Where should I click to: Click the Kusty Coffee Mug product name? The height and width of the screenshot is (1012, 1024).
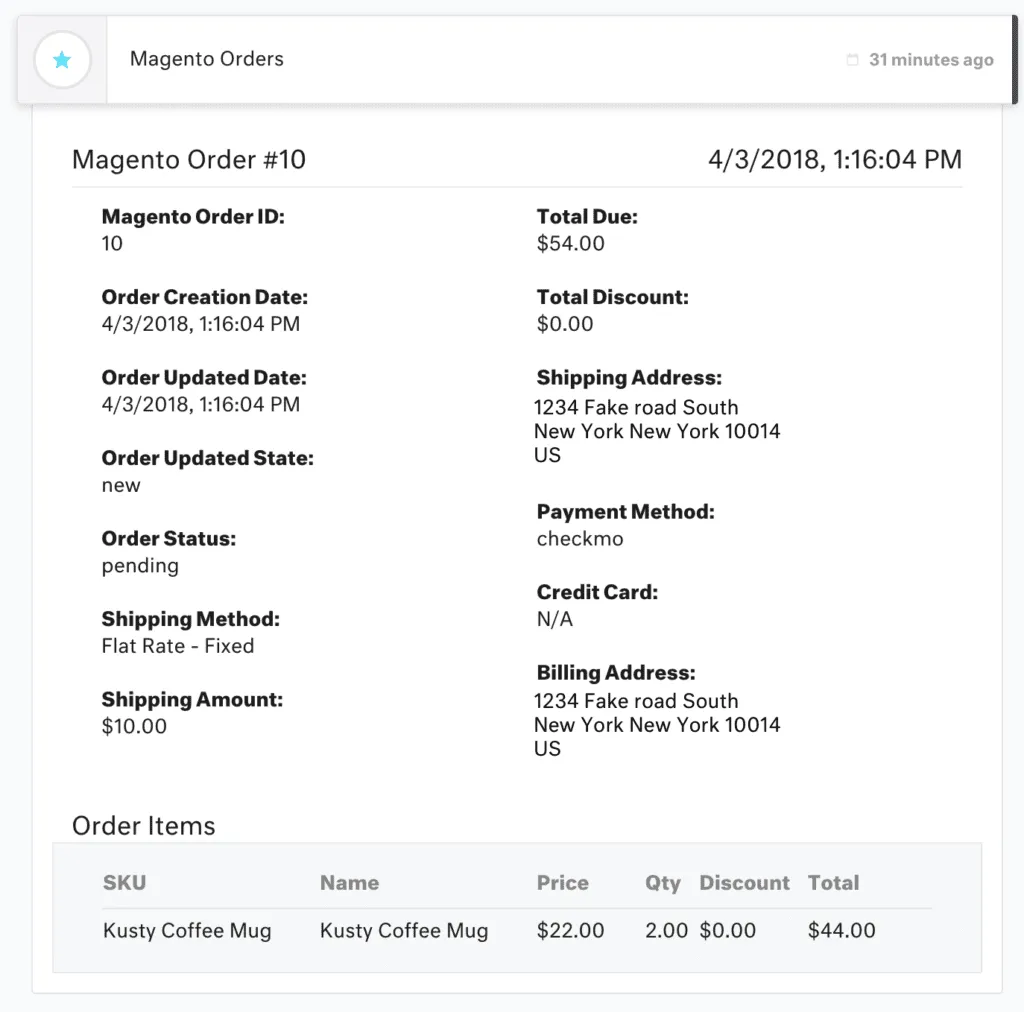click(404, 931)
